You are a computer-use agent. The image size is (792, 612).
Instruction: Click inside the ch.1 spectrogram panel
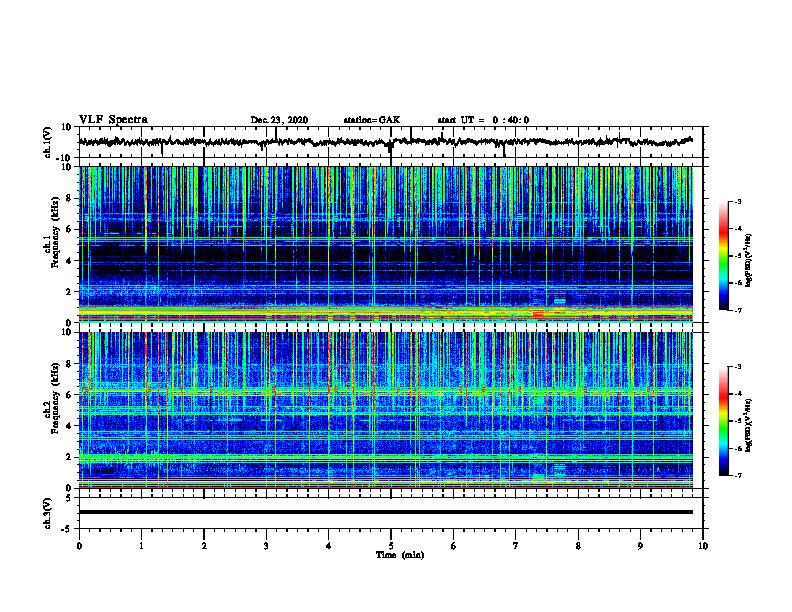[386, 244]
